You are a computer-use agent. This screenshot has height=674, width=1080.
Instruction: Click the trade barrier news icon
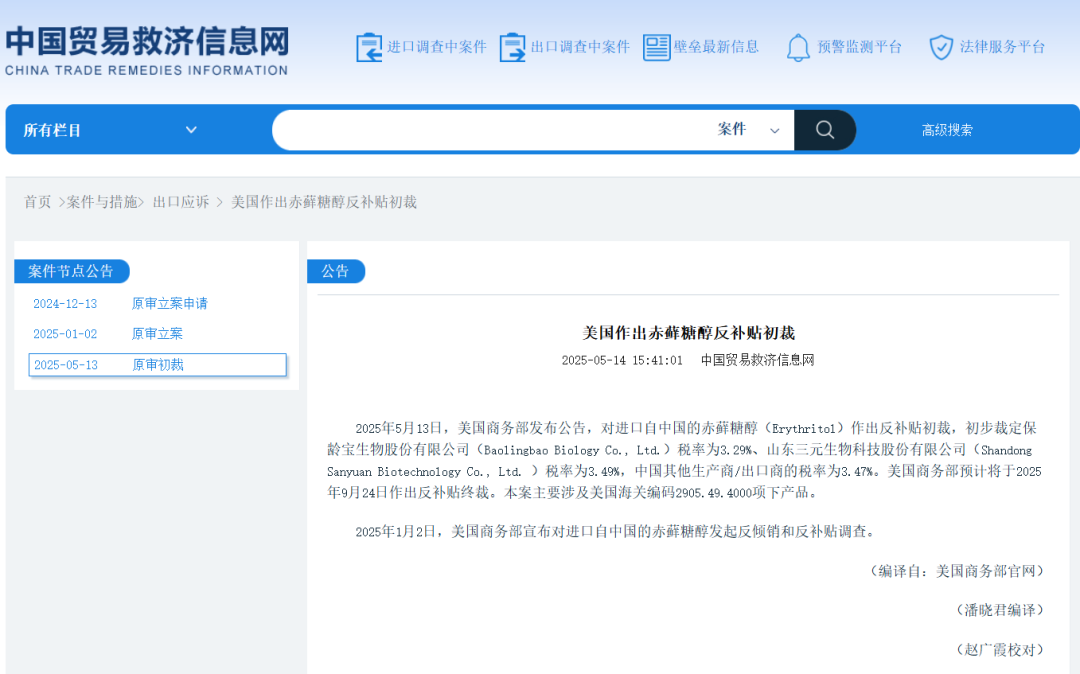(656, 48)
